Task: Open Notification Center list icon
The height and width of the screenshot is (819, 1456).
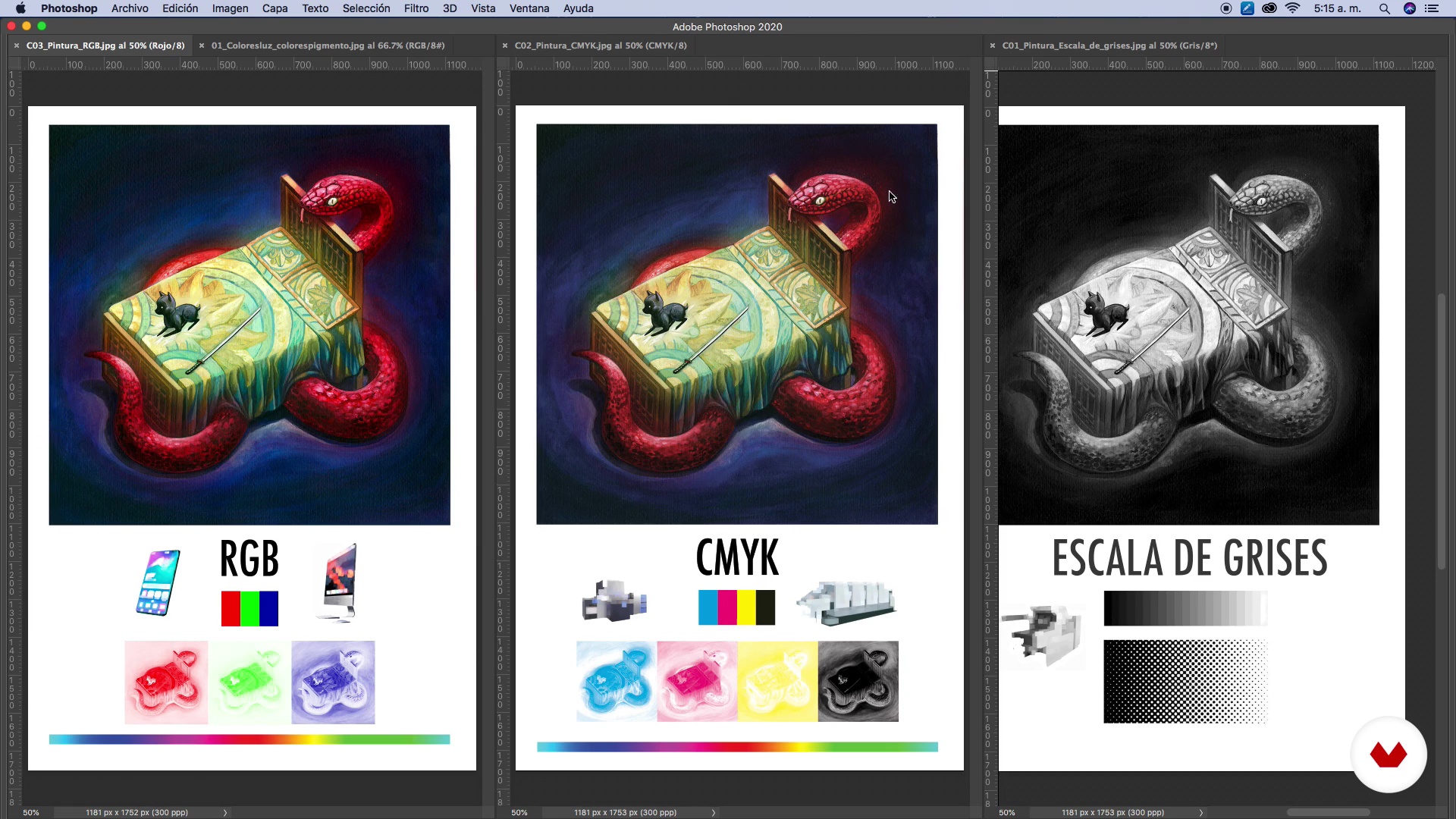Action: click(1432, 8)
